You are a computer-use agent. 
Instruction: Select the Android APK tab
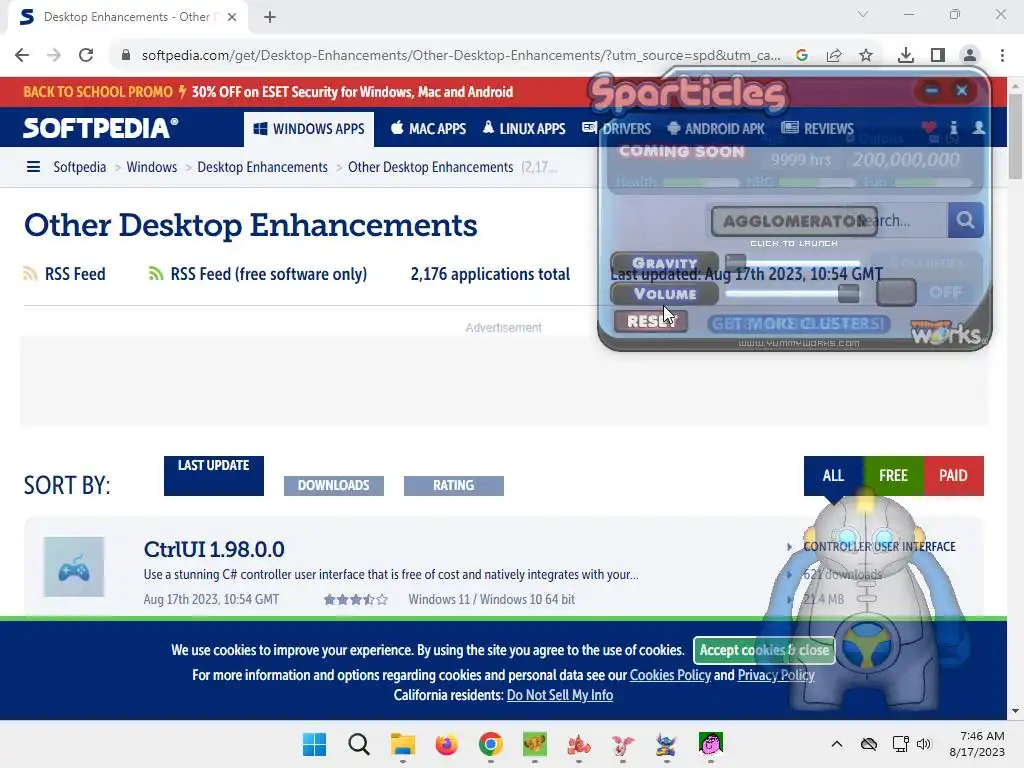click(716, 129)
